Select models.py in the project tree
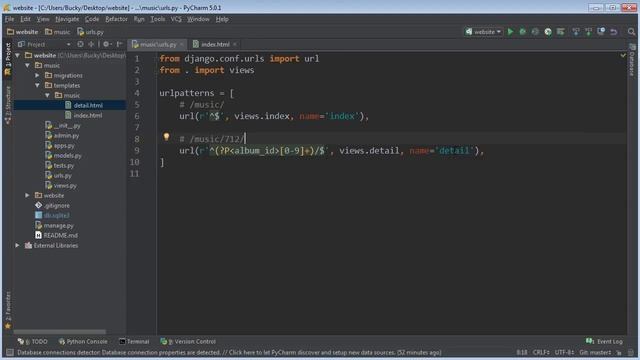This screenshot has height=360, width=640. (67, 156)
